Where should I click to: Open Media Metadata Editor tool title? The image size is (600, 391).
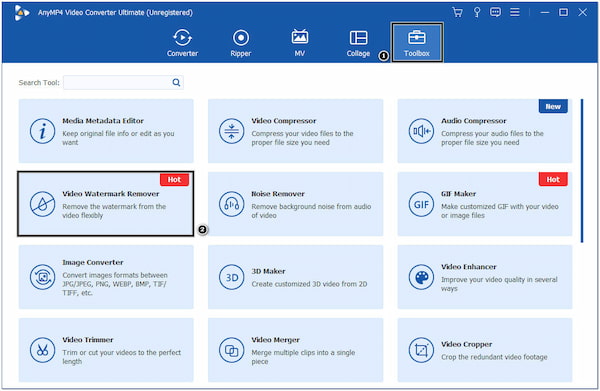coord(103,121)
